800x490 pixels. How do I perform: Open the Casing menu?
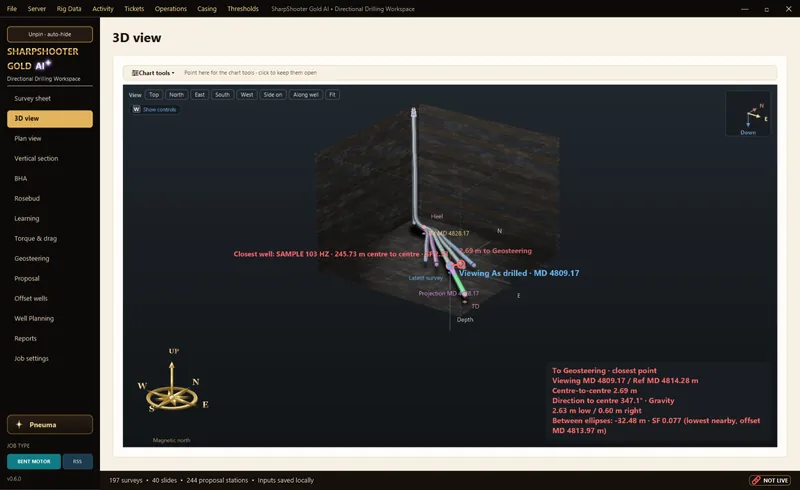(x=207, y=9)
